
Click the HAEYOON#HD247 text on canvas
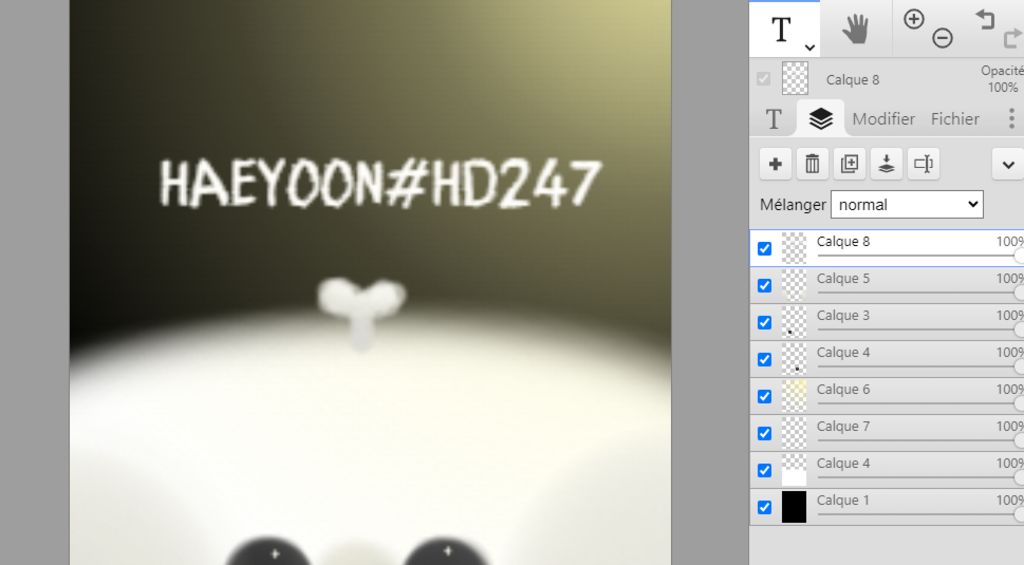coord(379,184)
